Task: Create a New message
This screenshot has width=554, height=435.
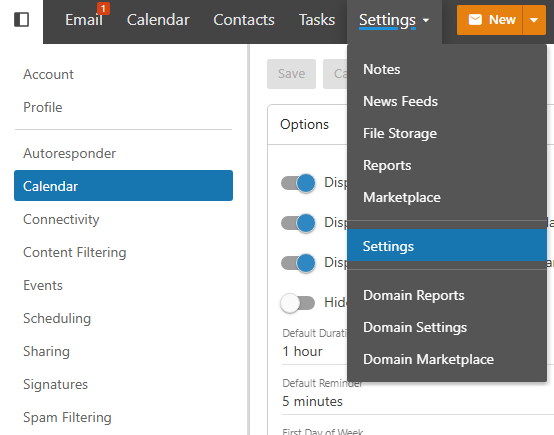Action: 490,20
